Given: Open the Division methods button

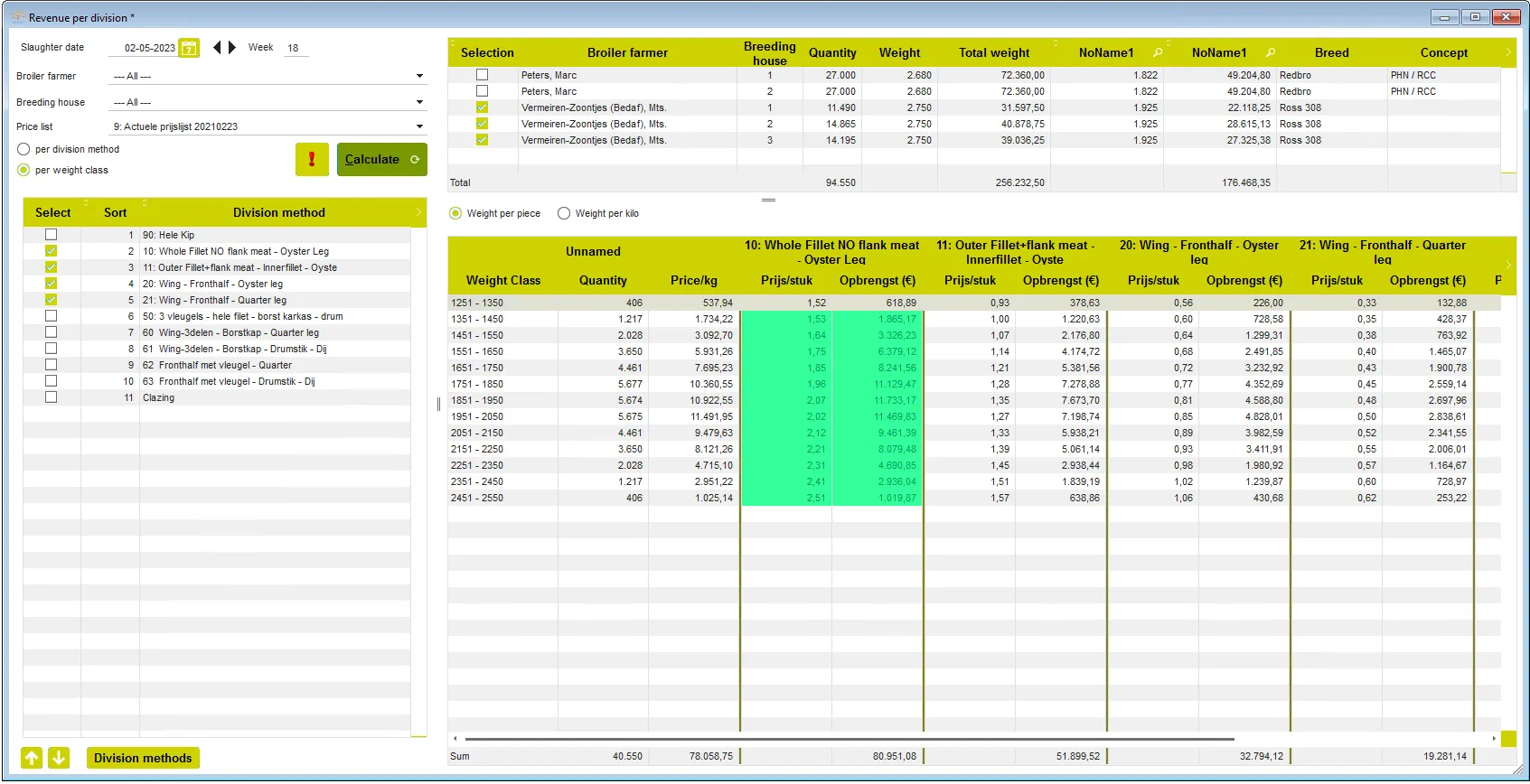Looking at the screenshot, I should coord(143,758).
